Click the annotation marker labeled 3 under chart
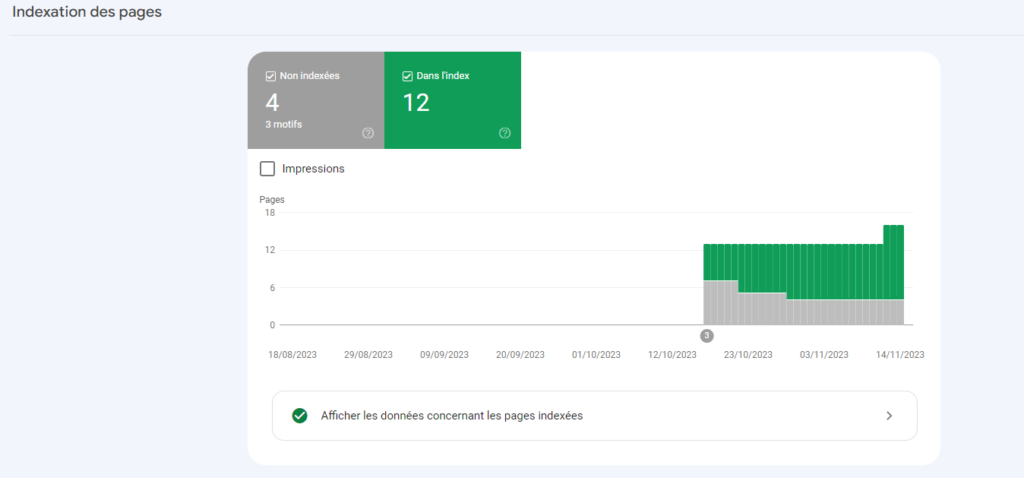Image resolution: width=1024 pixels, height=478 pixels. (707, 336)
